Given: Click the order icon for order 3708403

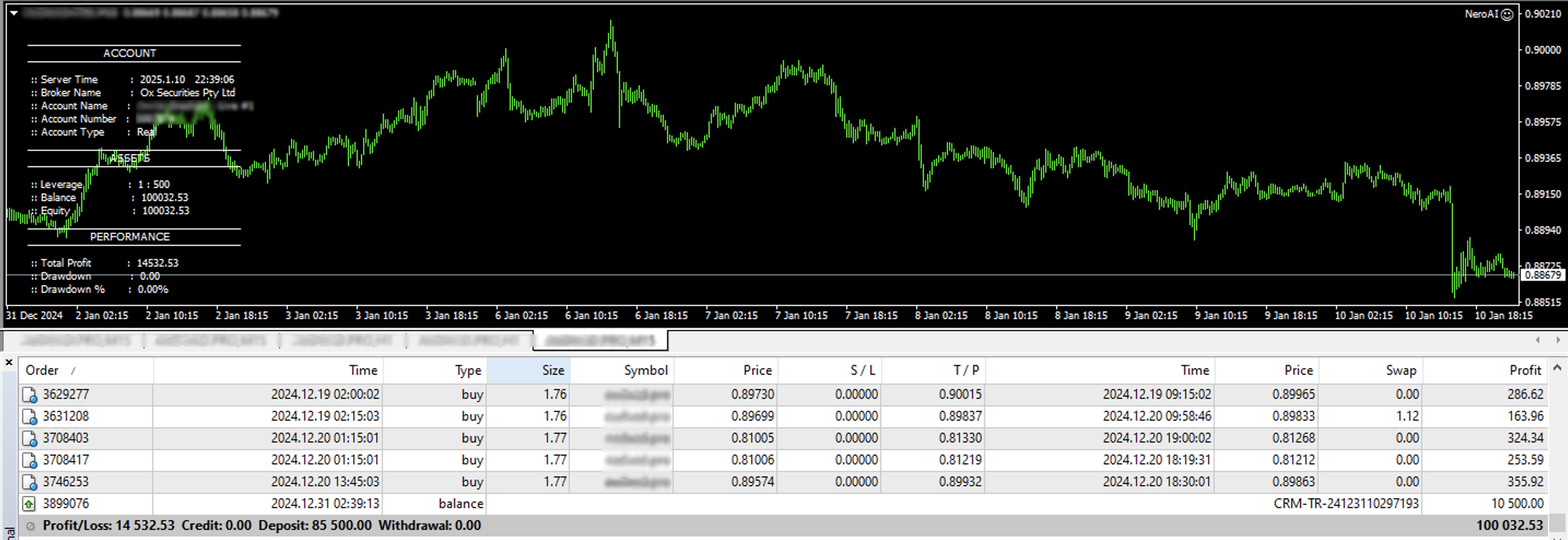Looking at the screenshot, I should click(30, 438).
